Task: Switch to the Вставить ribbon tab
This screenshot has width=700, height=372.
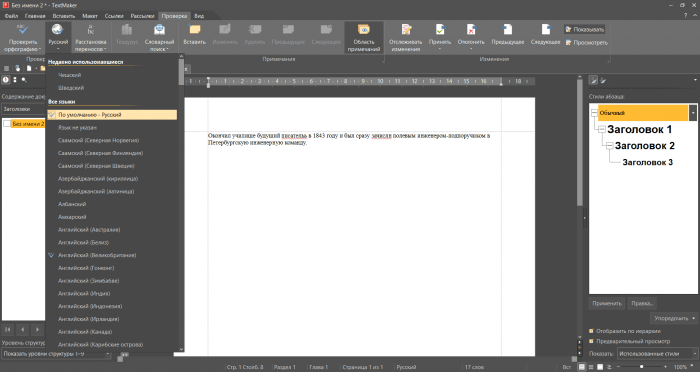Action: [63, 16]
